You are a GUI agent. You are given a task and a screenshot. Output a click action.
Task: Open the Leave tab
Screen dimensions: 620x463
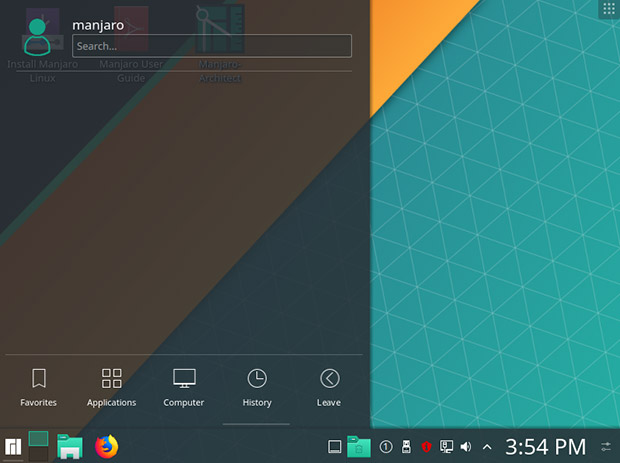point(329,387)
